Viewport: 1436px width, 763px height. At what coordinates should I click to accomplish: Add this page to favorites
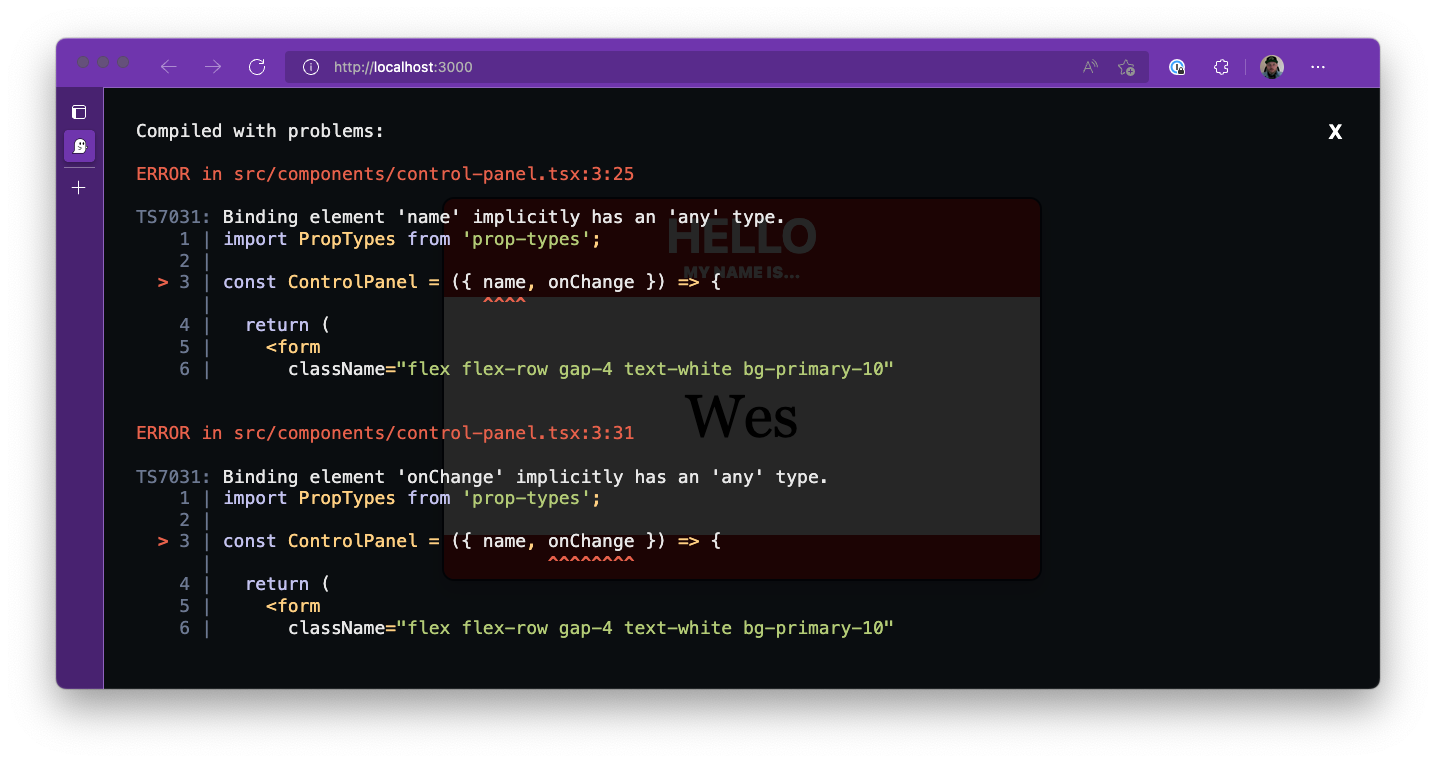pos(1126,67)
